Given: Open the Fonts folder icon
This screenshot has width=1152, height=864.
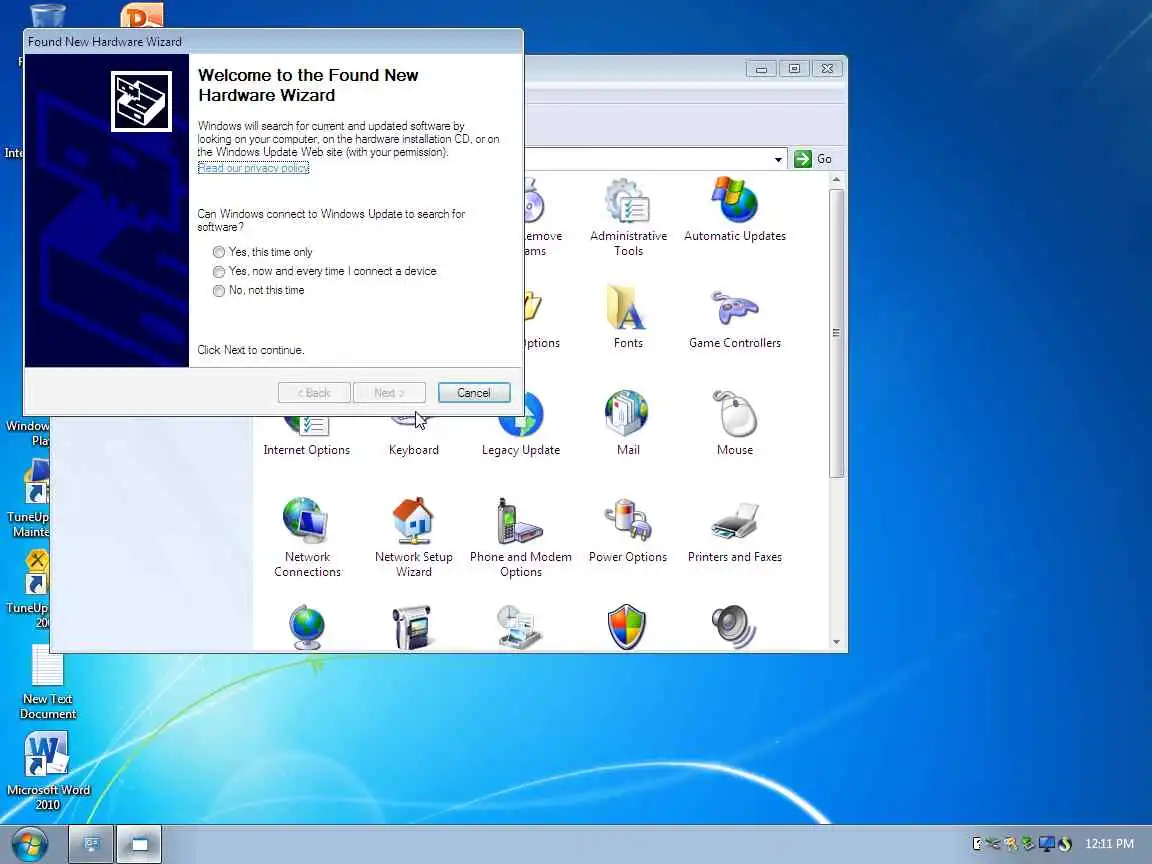Looking at the screenshot, I should (627, 317).
